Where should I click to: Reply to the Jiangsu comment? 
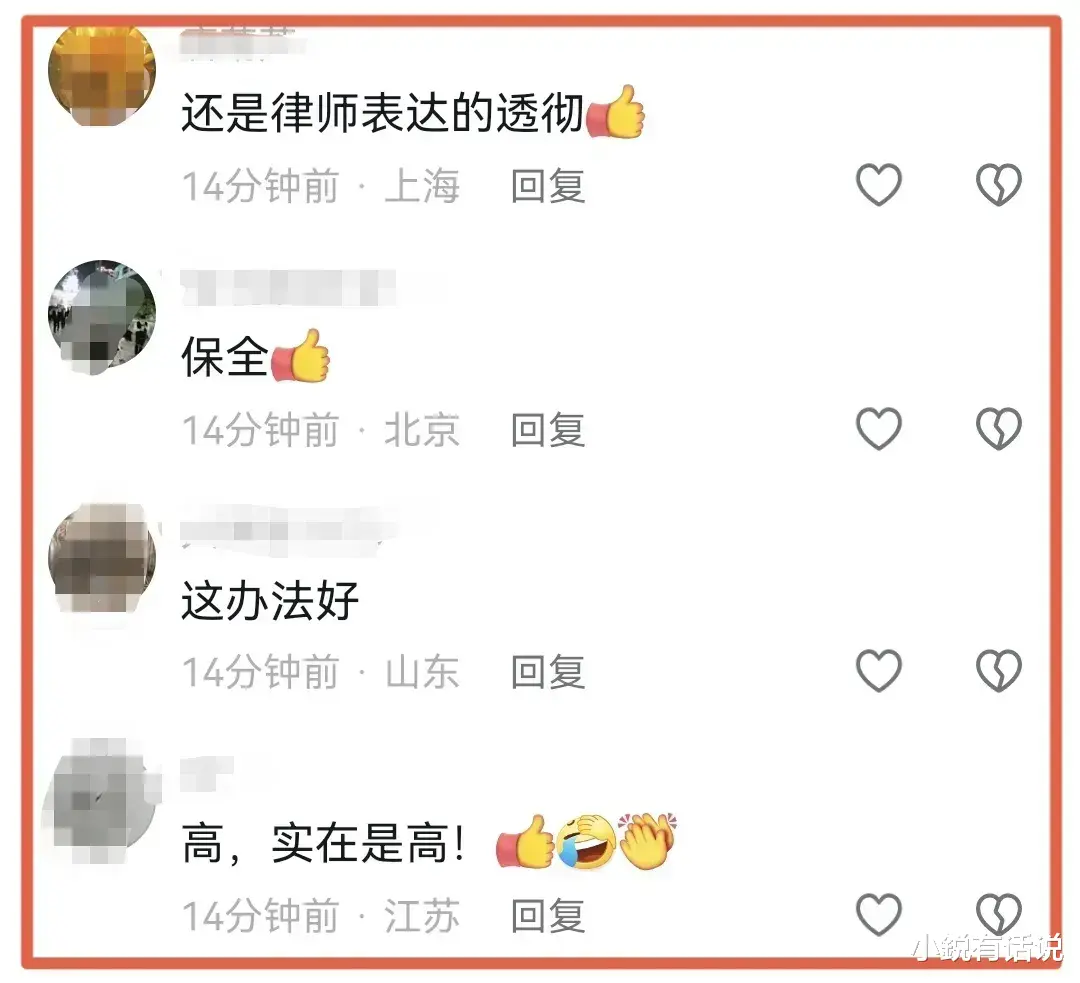[548, 915]
